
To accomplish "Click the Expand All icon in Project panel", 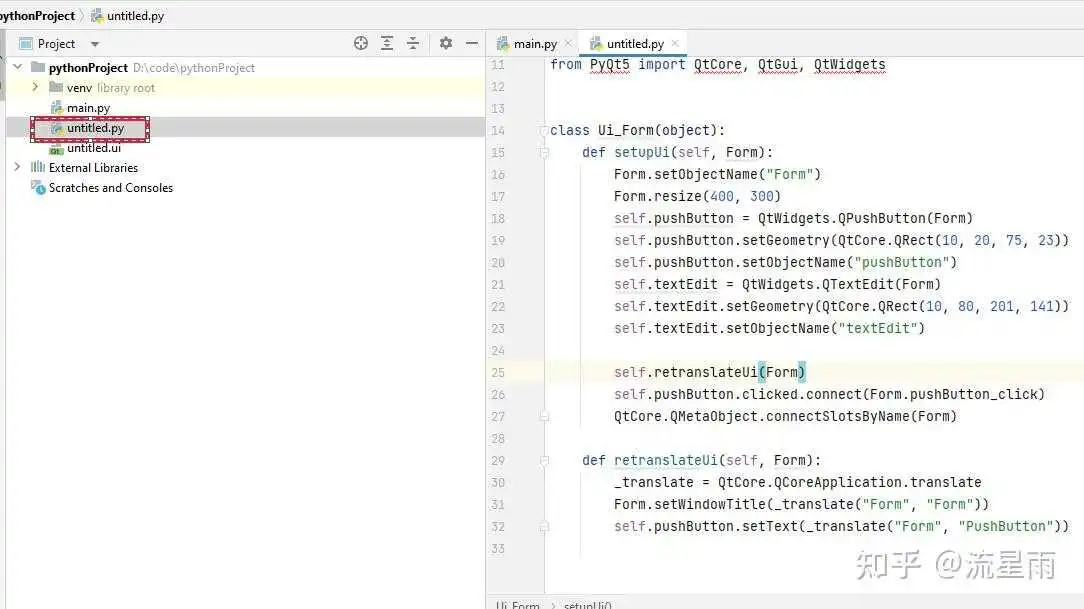I will 387,43.
